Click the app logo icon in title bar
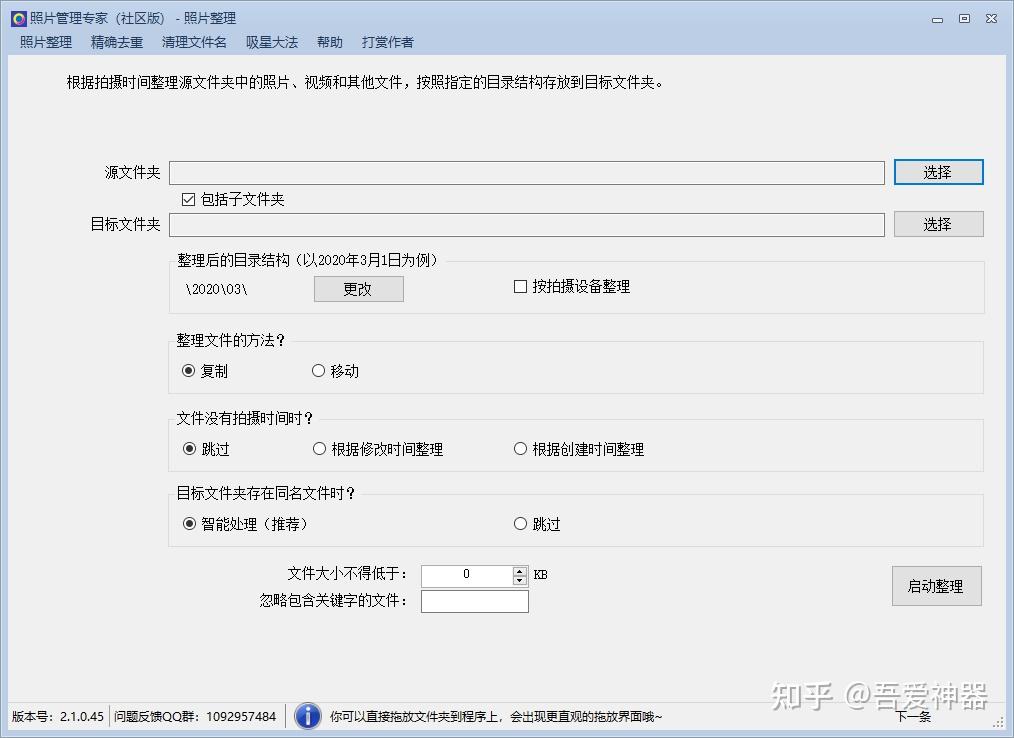The height and width of the screenshot is (738, 1014). click(19, 18)
